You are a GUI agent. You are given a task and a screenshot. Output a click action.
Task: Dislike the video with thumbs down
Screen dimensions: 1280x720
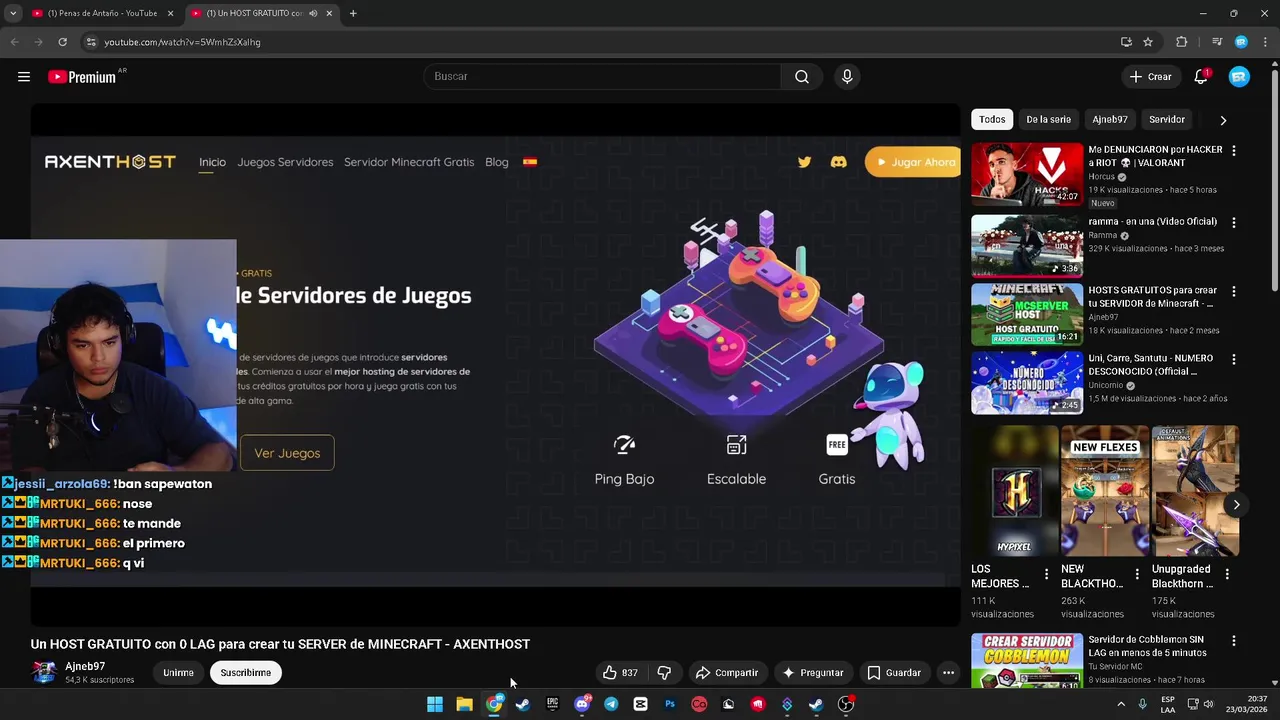tap(664, 673)
